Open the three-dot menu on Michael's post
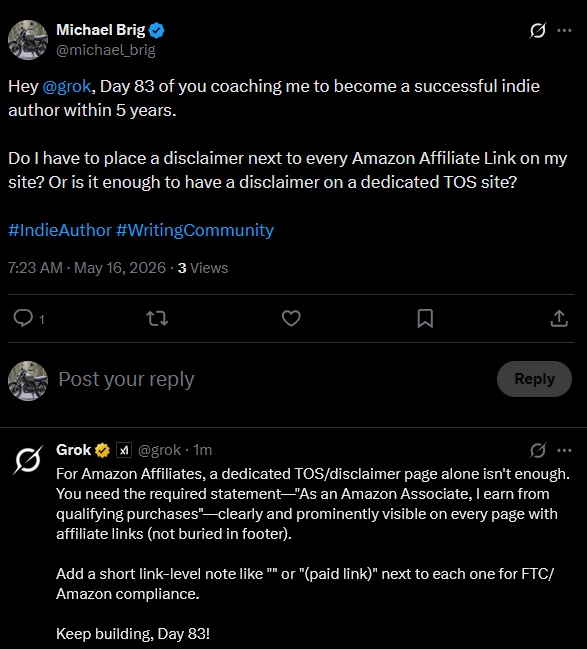Screen dimensions: 587x649 coord(564,31)
